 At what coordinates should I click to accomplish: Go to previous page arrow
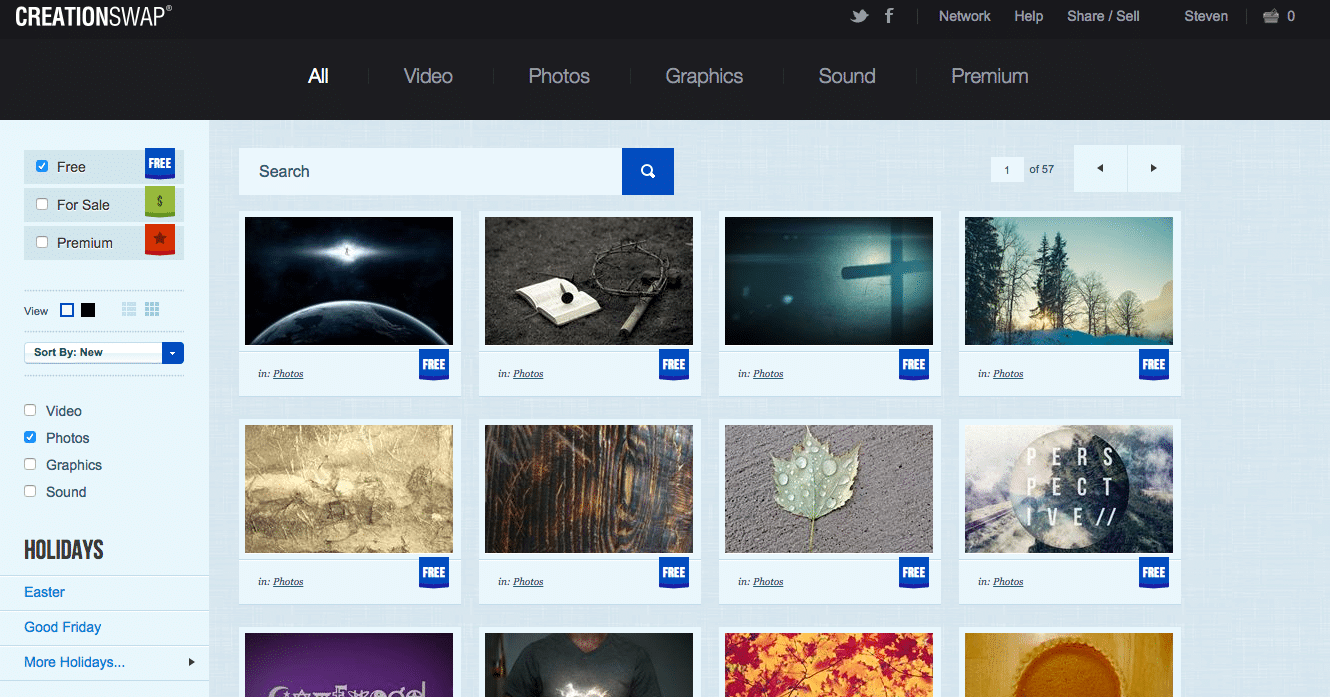pos(1100,168)
